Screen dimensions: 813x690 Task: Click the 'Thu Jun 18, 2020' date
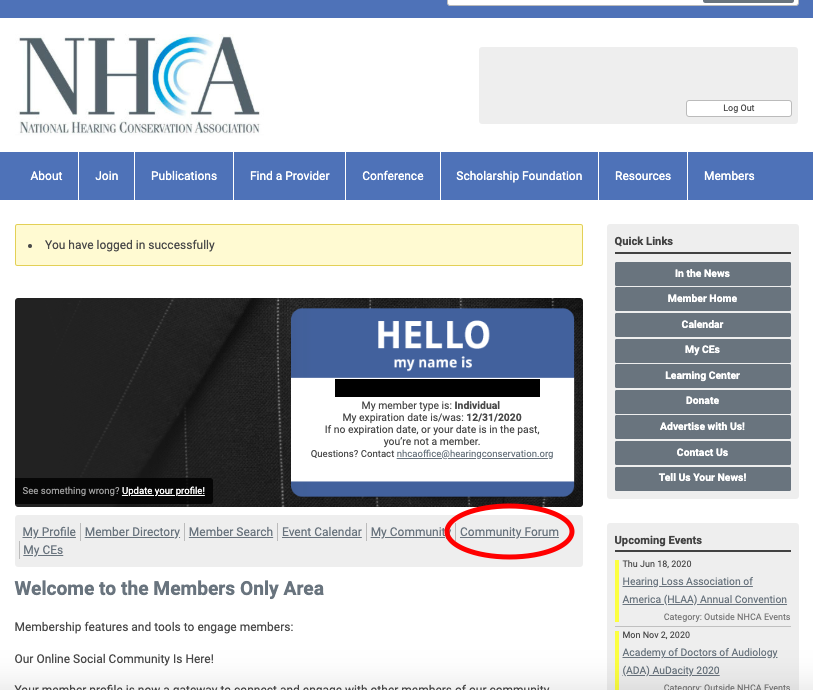click(656, 564)
